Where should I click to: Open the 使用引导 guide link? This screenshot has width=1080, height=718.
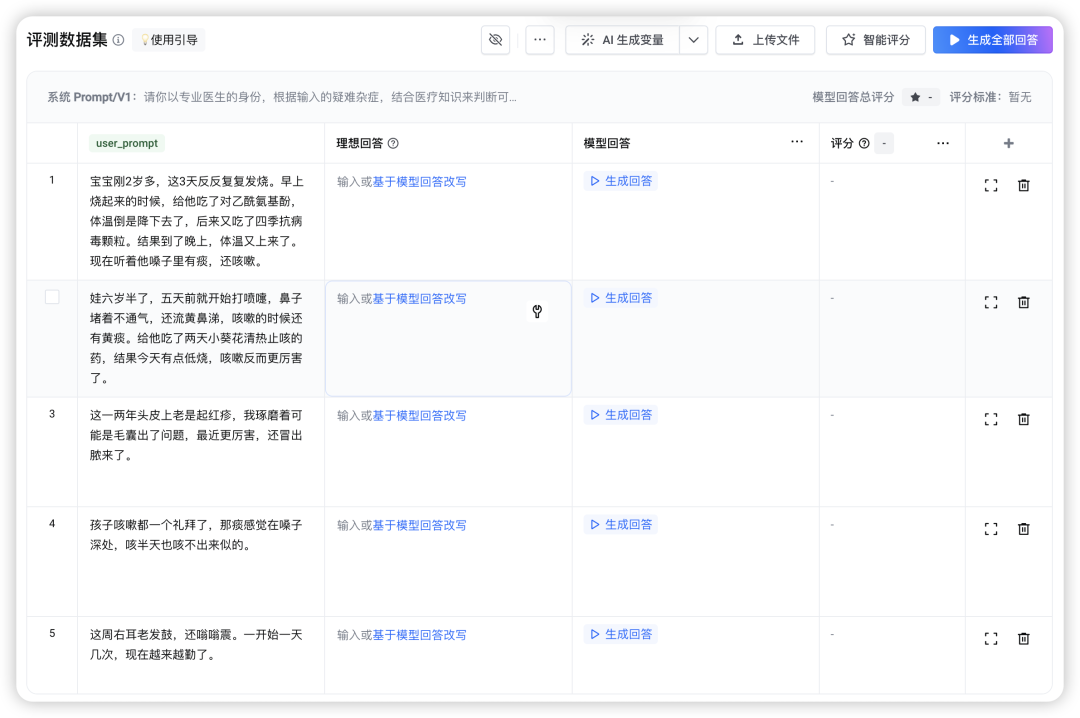tap(168, 40)
